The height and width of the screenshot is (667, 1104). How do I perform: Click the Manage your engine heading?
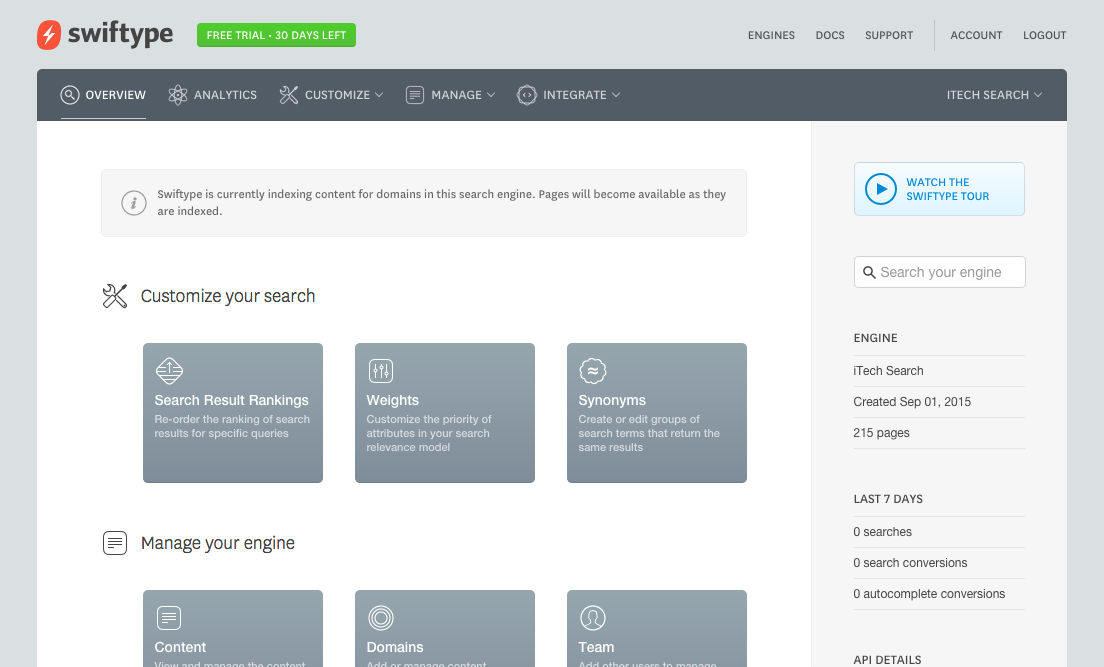218,543
